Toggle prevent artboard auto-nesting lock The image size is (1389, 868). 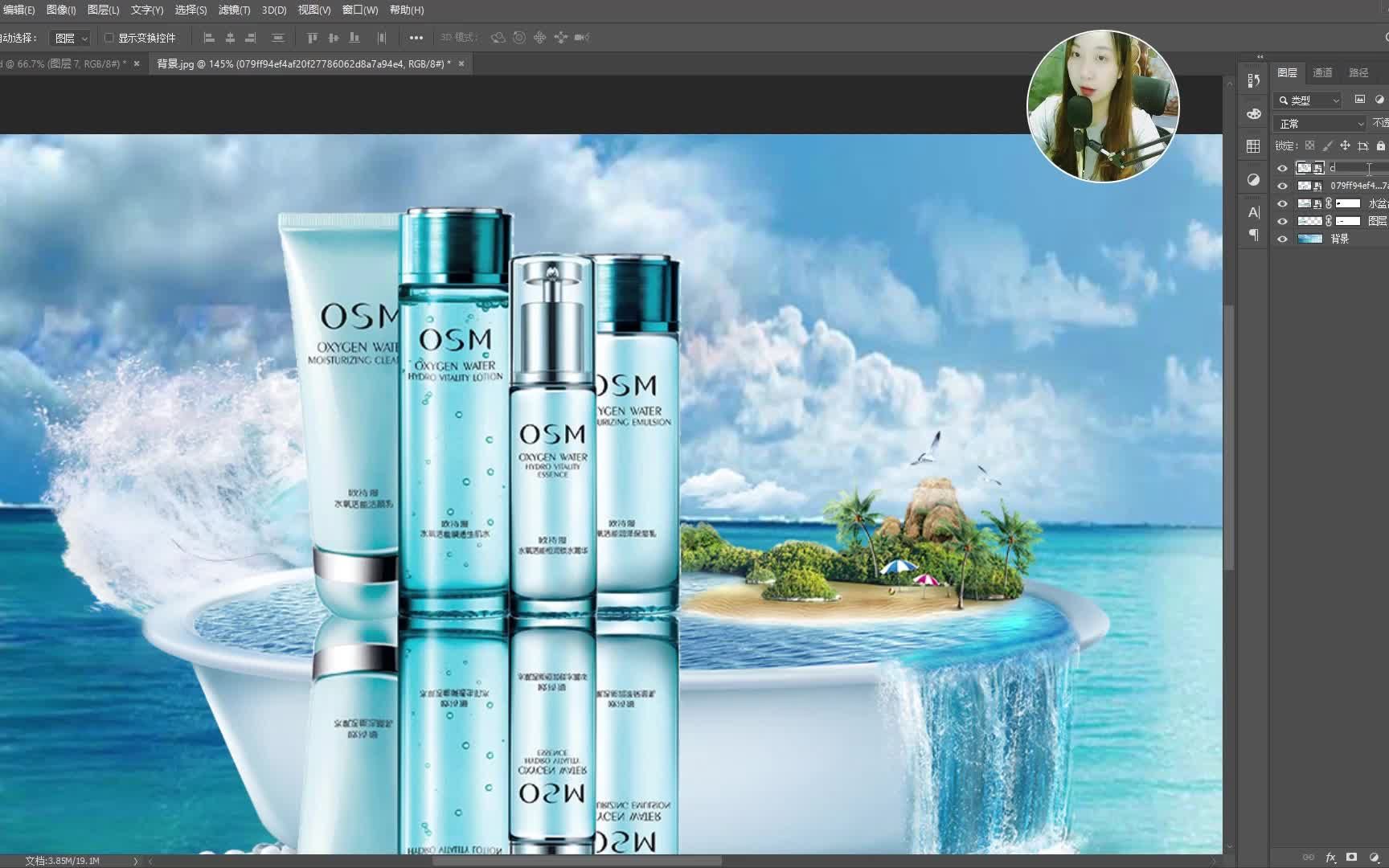point(1362,145)
